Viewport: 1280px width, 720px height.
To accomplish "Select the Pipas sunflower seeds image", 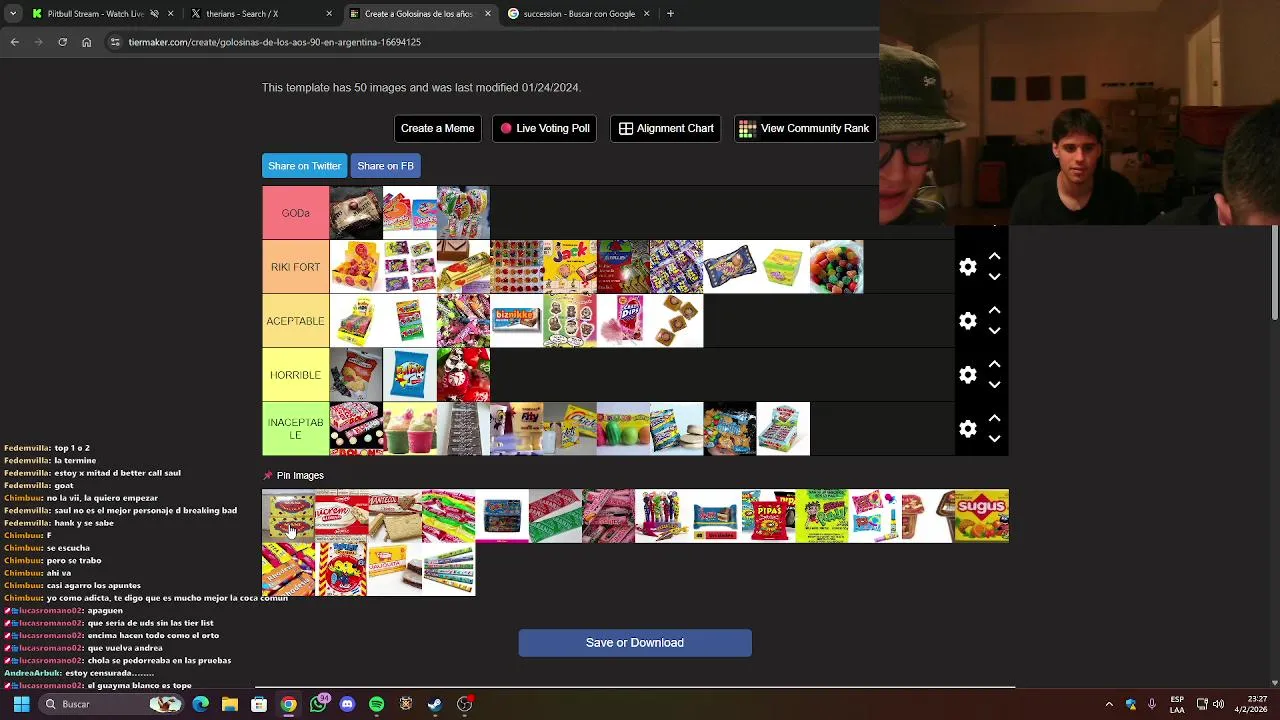I will [x=768, y=516].
